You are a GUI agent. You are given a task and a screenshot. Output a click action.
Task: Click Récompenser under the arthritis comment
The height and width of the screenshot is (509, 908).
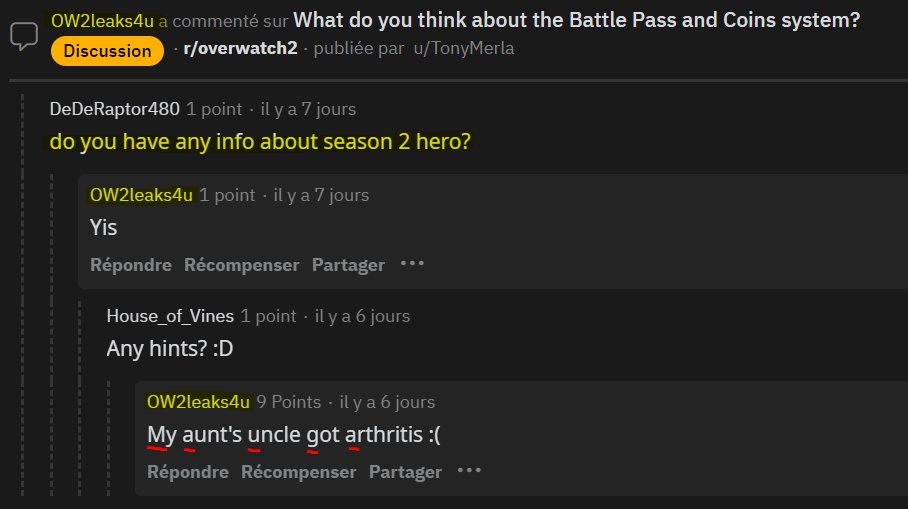tap(298, 472)
